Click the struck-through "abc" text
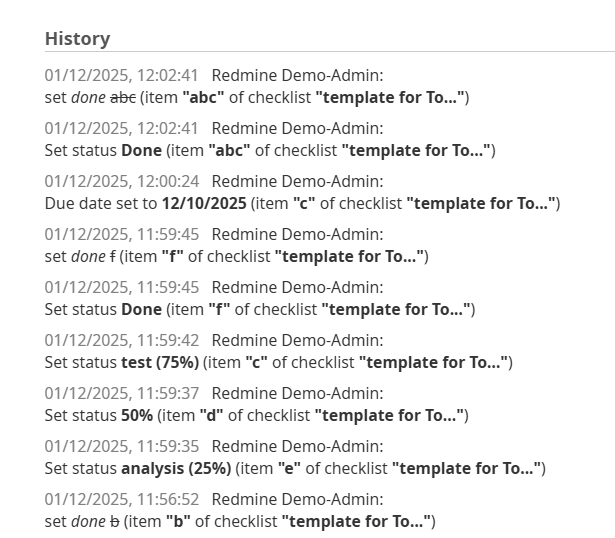 click(x=122, y=97)
